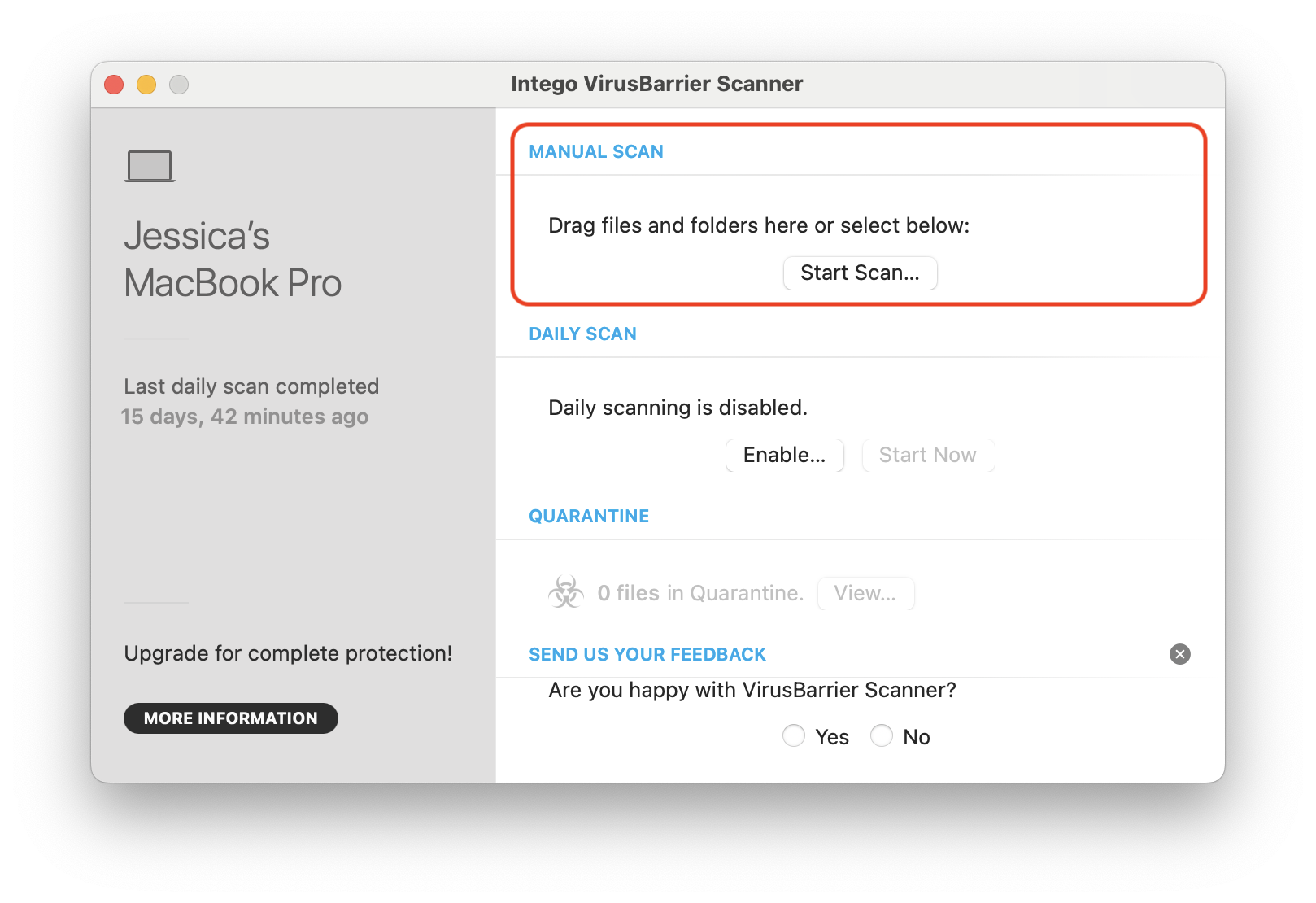
Task: Dismiss the feedback section with X icon
Action: click(x=1180, y=654)
